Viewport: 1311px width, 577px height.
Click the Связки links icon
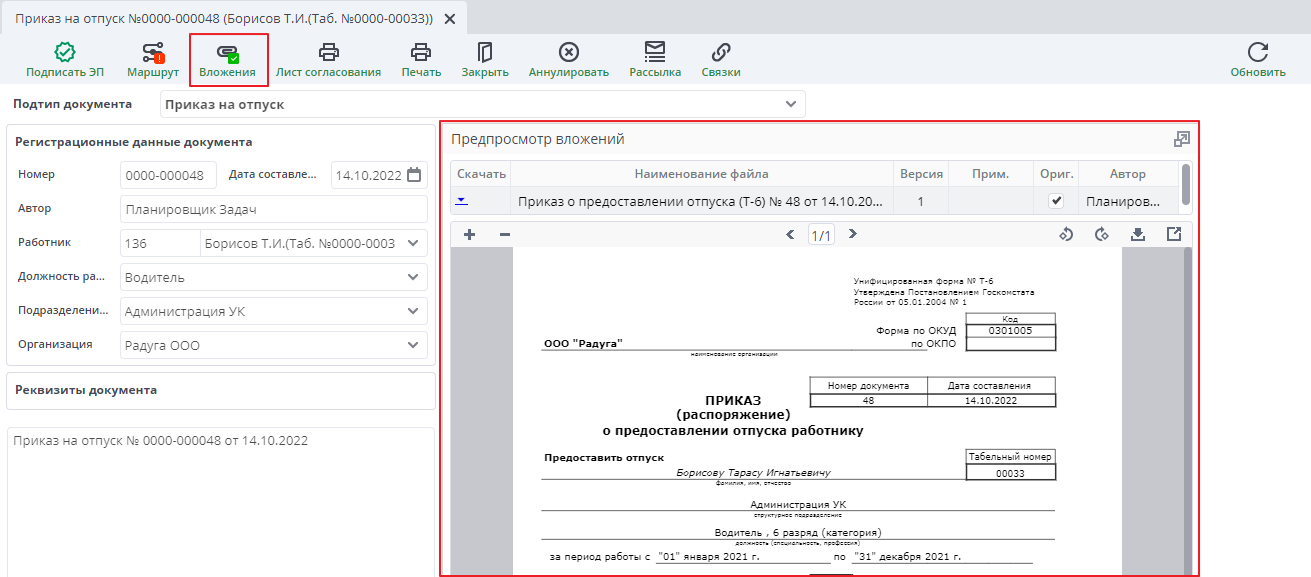(x=719, y=55)
